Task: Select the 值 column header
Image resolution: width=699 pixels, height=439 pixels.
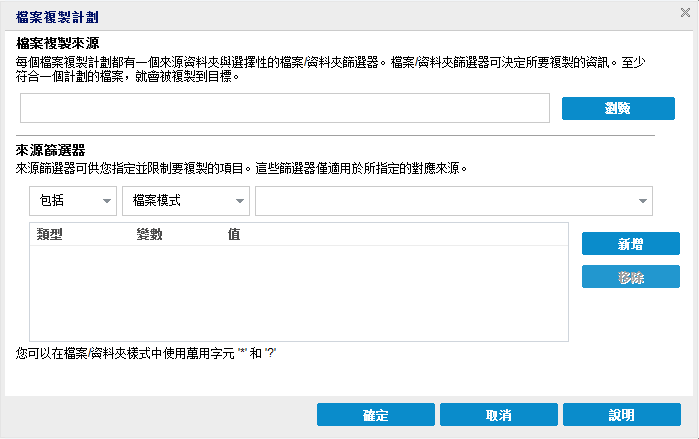Action: click(233, 234)
